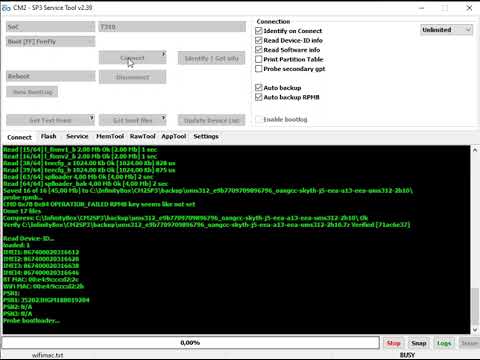Click the bootlog button under Reboot
The width and height of the screenshot is (480, 360).
(x=32, y=92)
